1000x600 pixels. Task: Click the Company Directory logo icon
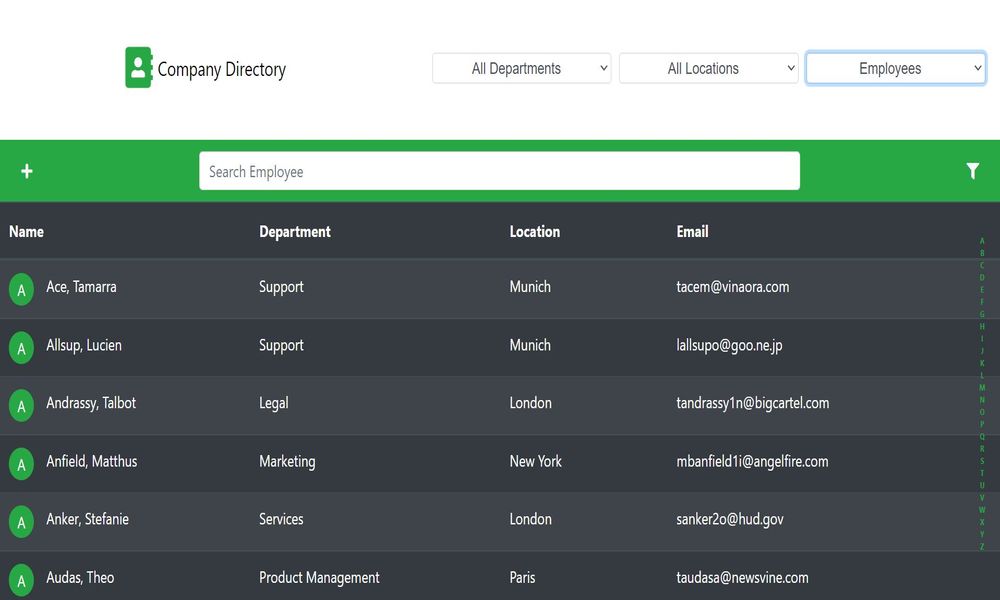click(x=138, y=68)
